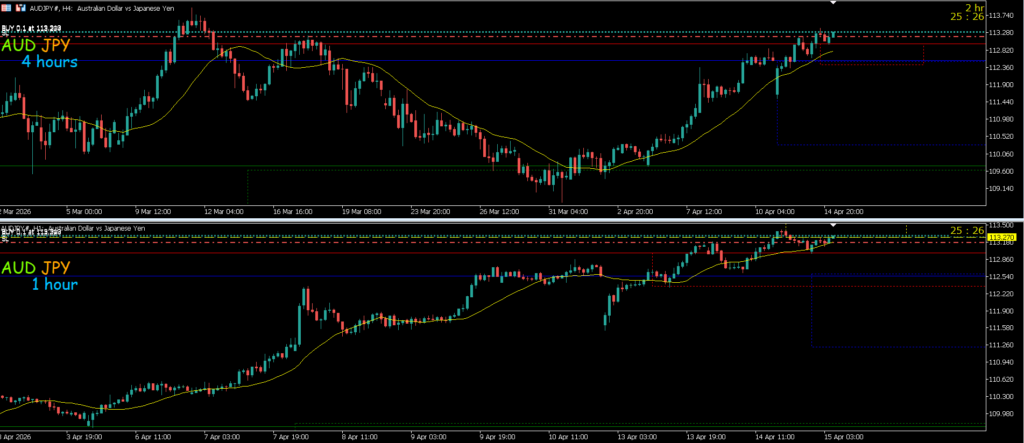Click the chart shift triangle on 4-hour chart
Viewport: 1024px width, 443px height.
(x=832, y=3)
